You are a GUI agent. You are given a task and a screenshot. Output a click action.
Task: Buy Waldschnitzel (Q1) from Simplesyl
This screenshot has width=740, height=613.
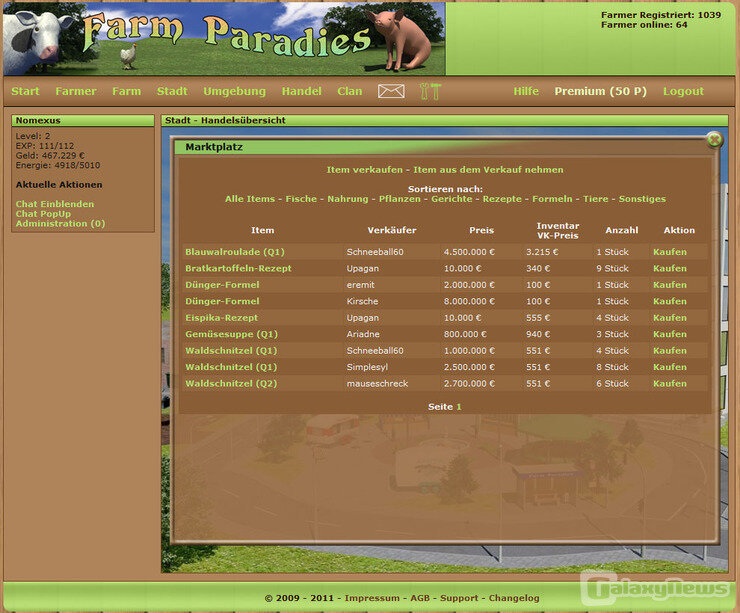[x=670, y=367]
